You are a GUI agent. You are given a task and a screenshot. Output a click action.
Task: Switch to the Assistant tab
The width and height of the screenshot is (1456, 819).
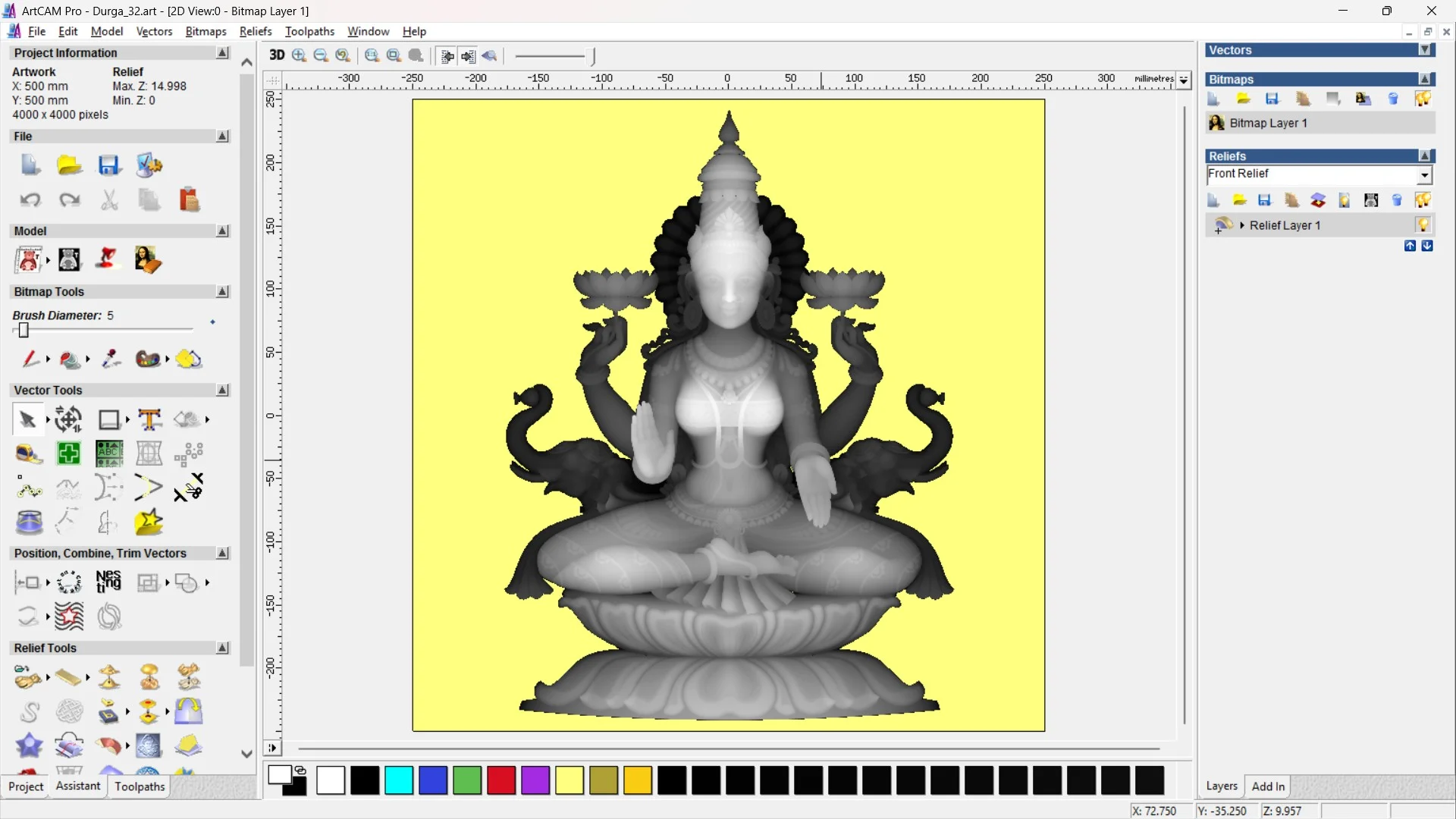point(77,786)
